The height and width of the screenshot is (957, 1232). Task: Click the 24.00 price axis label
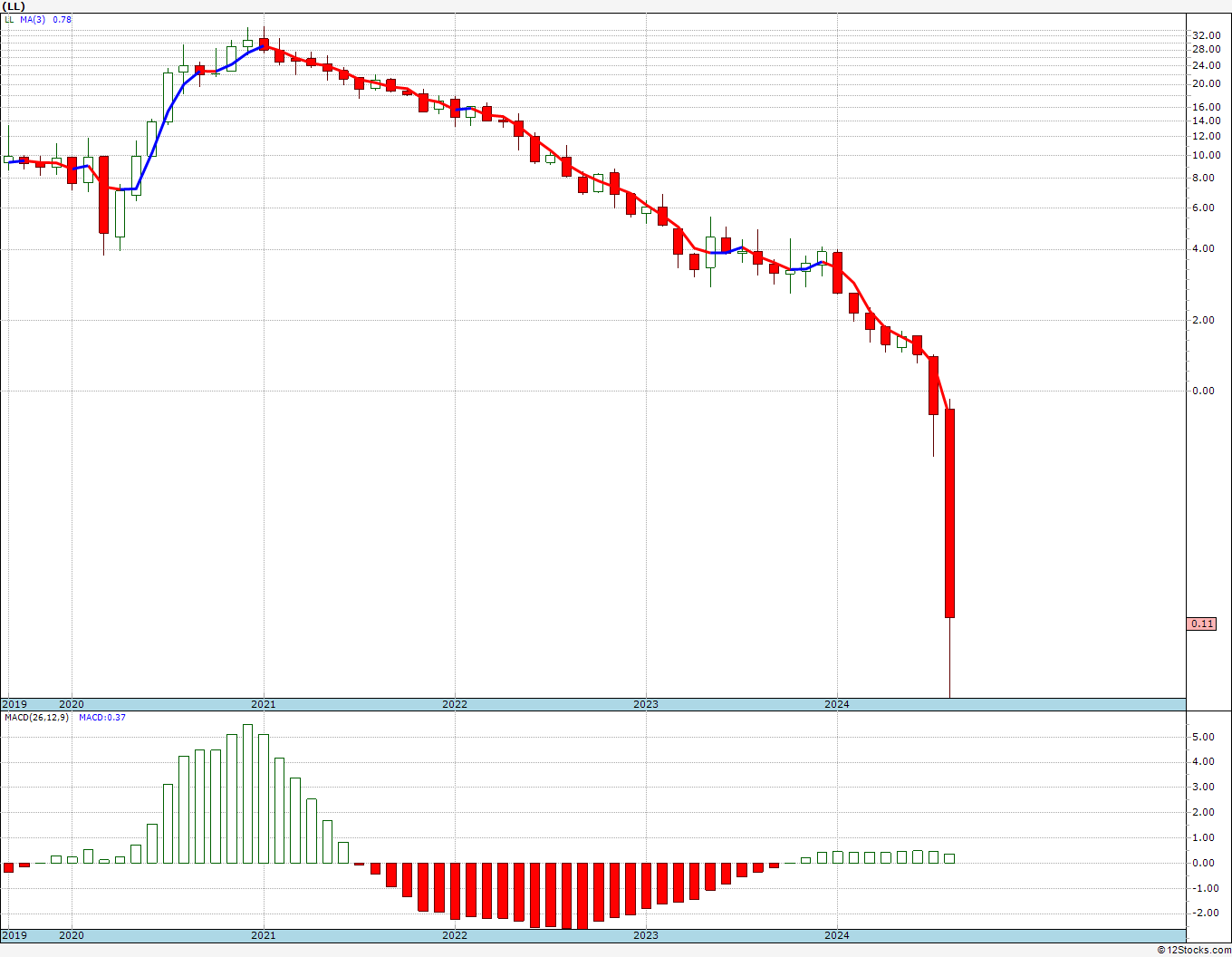click(x=1205, y=66)
